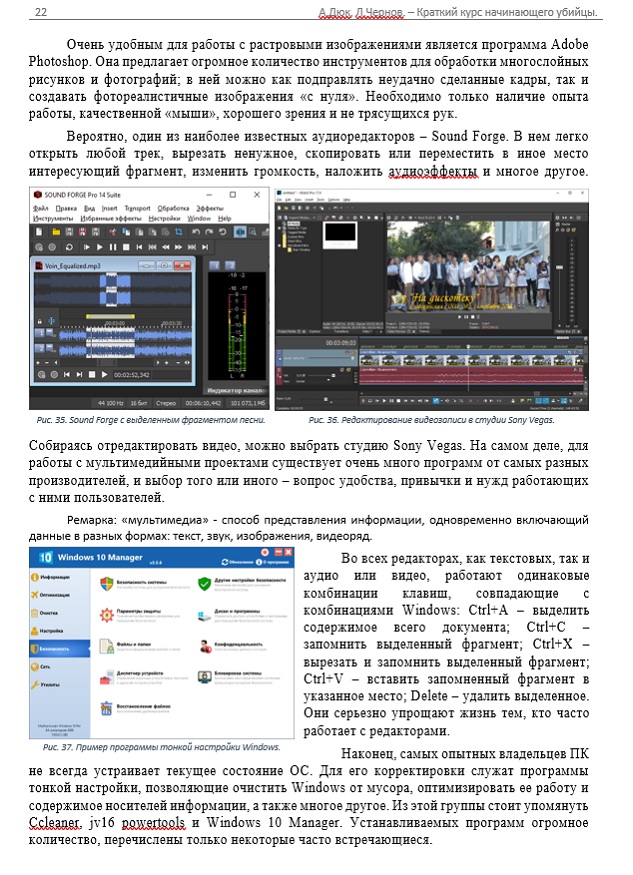Screen dimensions: 633x875
Task: Click the Pause button in Sound Forge transport bar
Action: pos(113,246)
